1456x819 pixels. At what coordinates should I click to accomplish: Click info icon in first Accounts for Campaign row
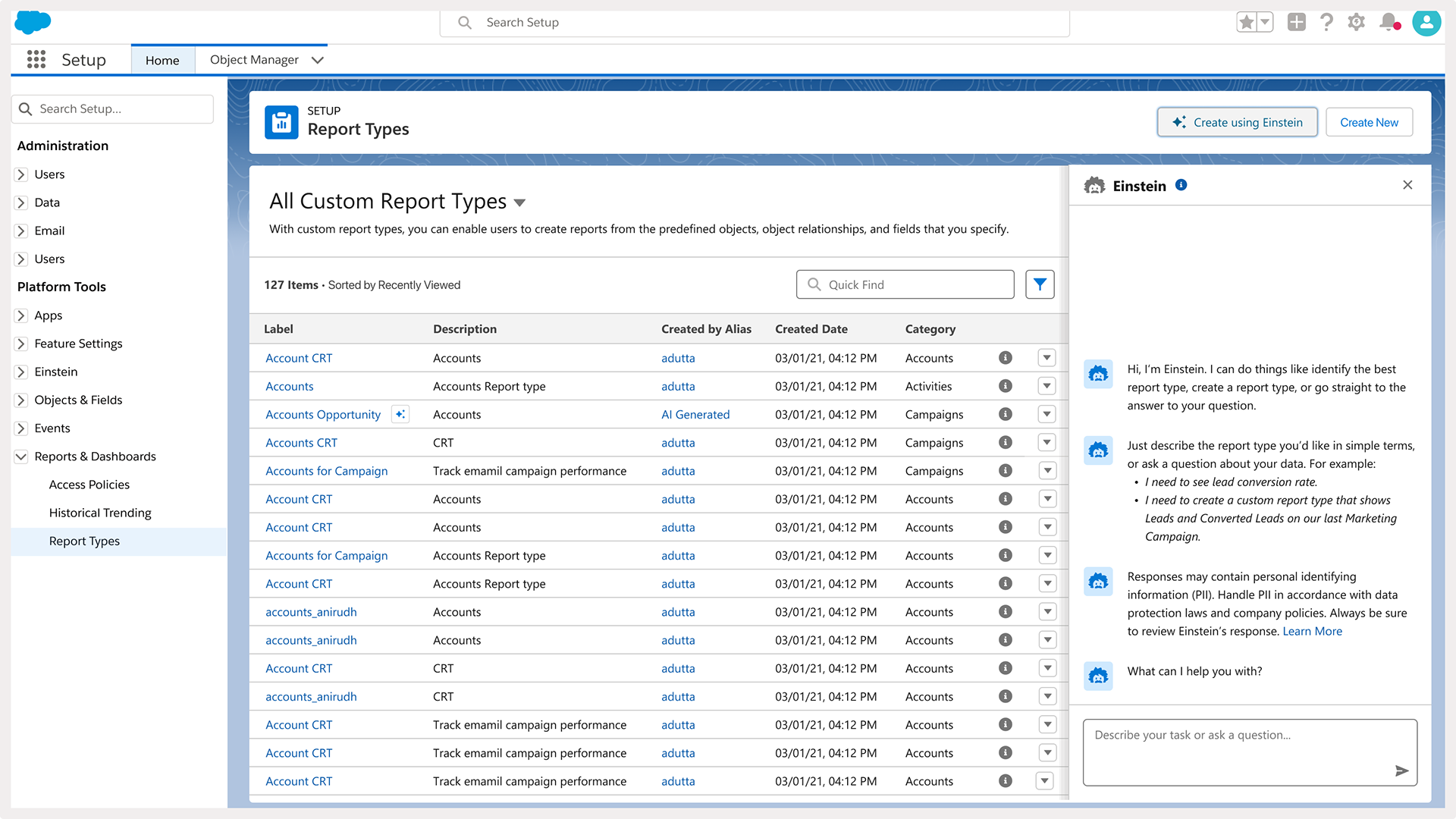1006,470
